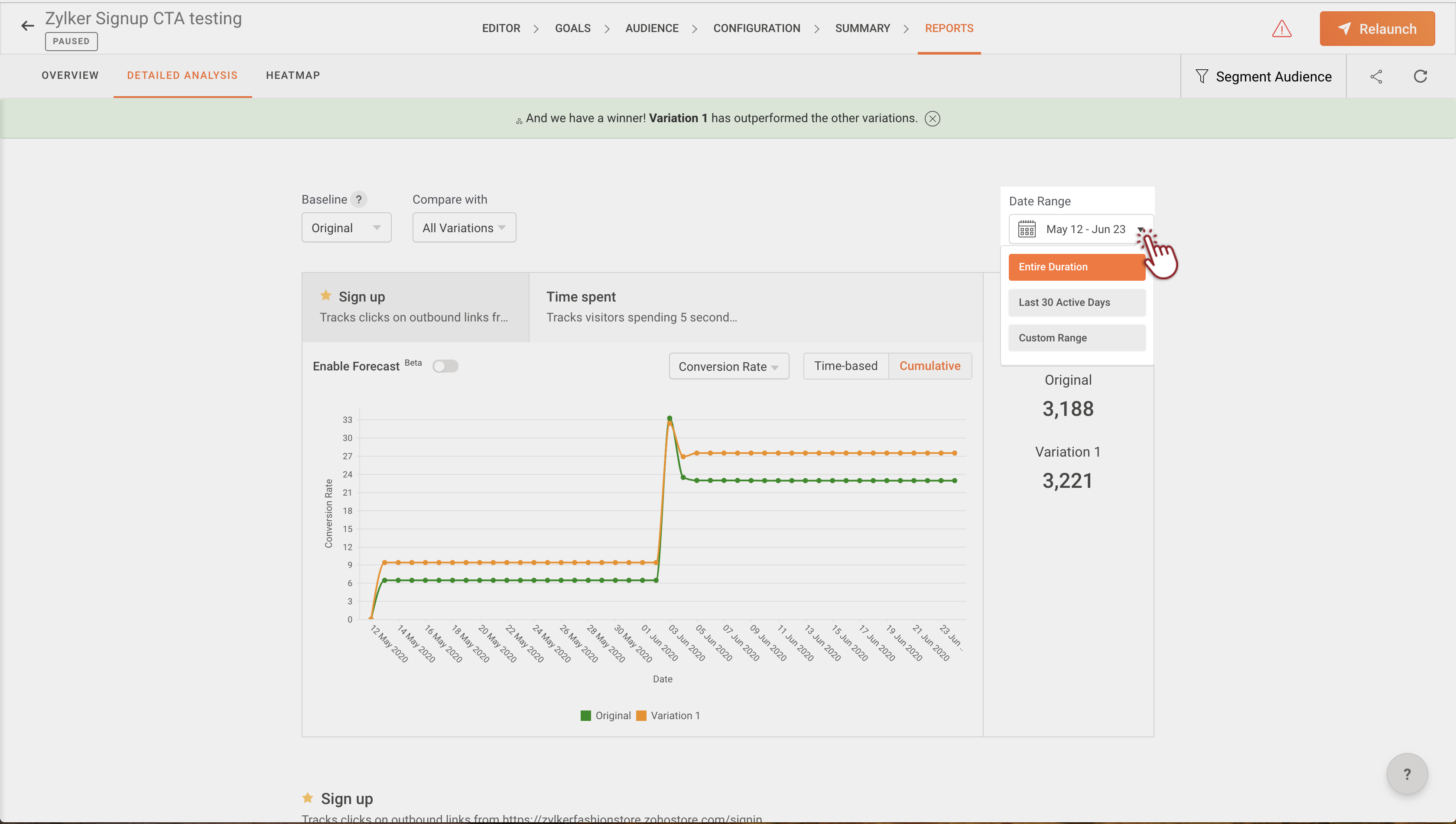Select the Cumulative chart mode
Viewport: 1456px width, 824px height.
coord(929,366)
